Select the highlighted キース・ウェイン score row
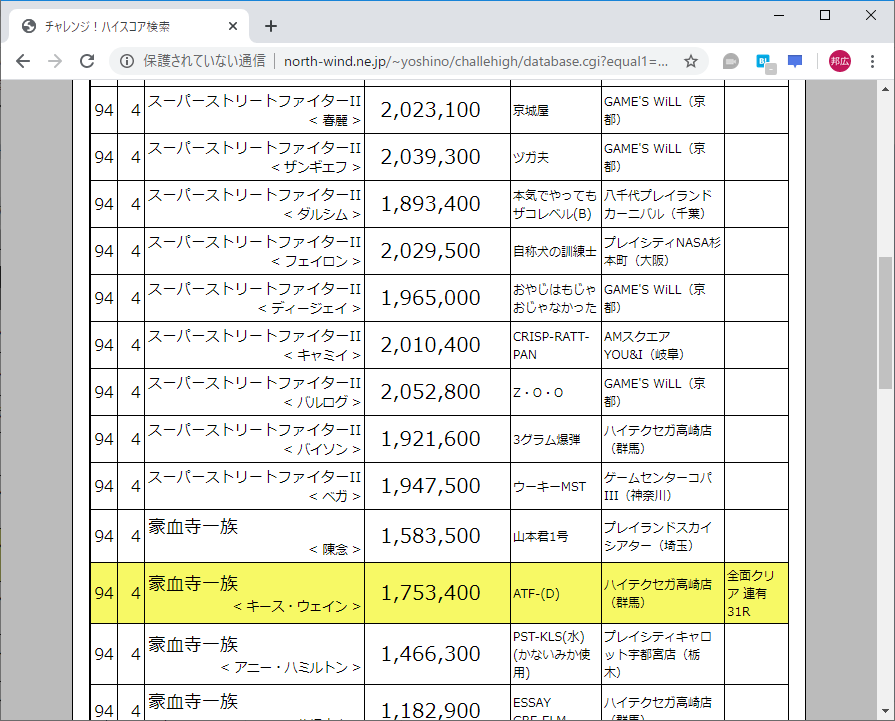The image size is (895, 721). [250, 593]
